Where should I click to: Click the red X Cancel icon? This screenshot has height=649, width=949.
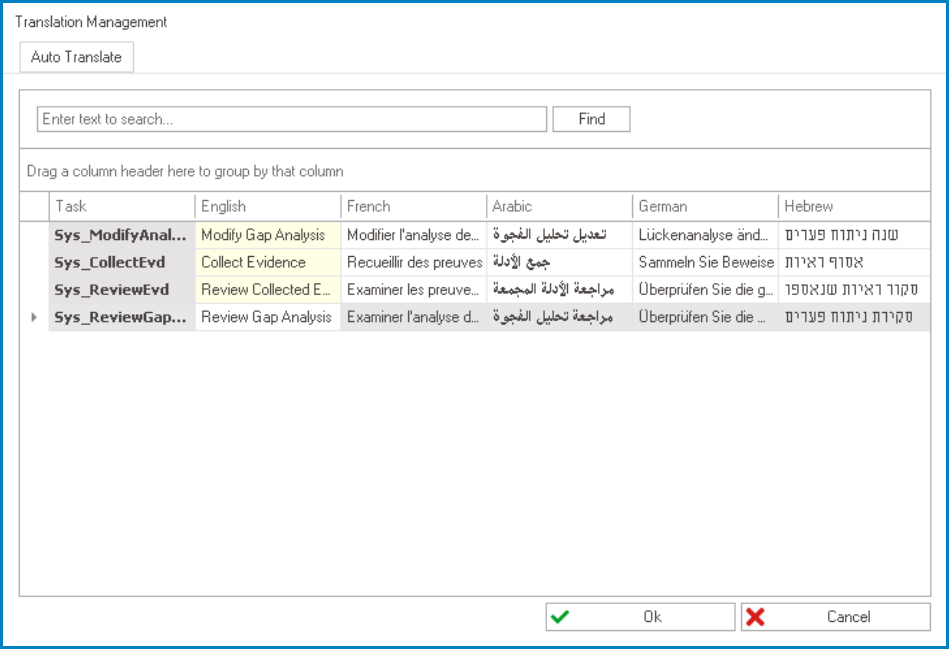(x=757, y=616)
